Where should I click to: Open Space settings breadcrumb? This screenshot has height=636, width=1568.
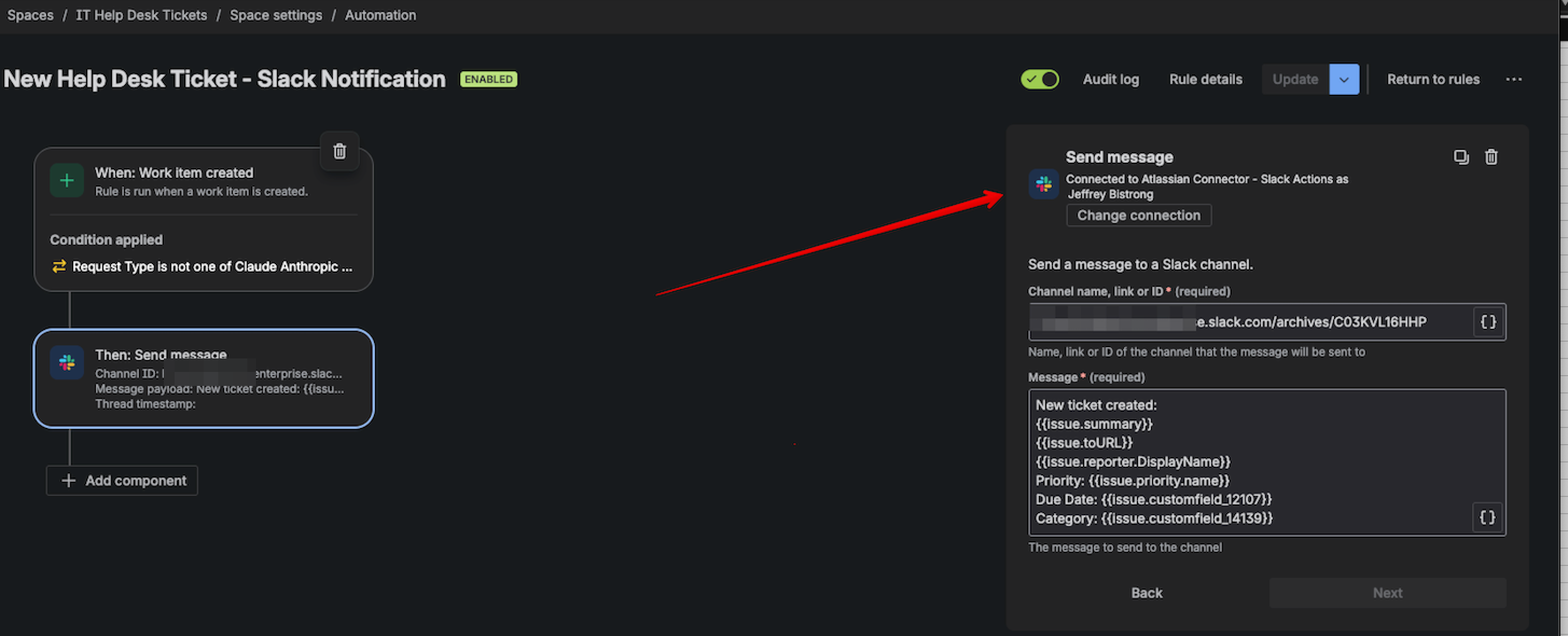coord(276,15)
